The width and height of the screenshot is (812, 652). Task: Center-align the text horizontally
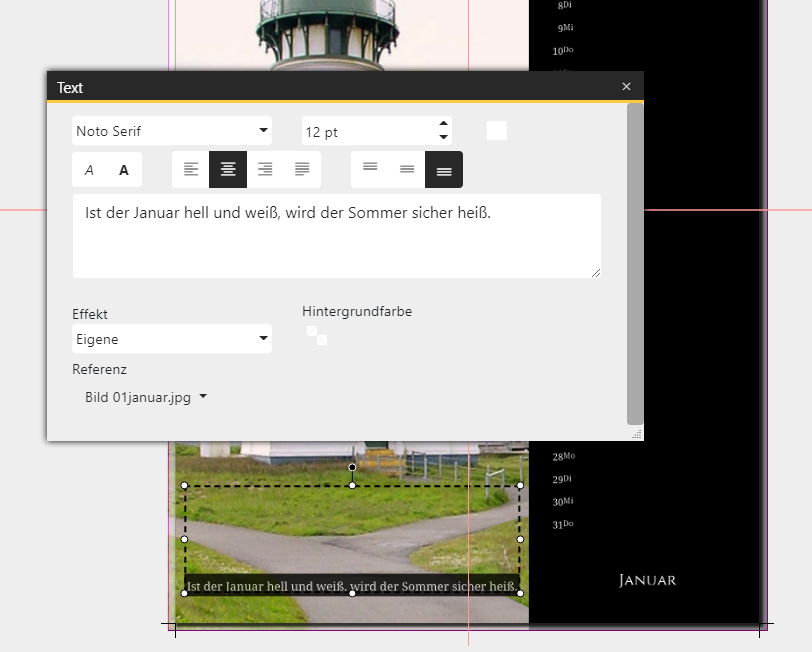(x=228, y=170)
